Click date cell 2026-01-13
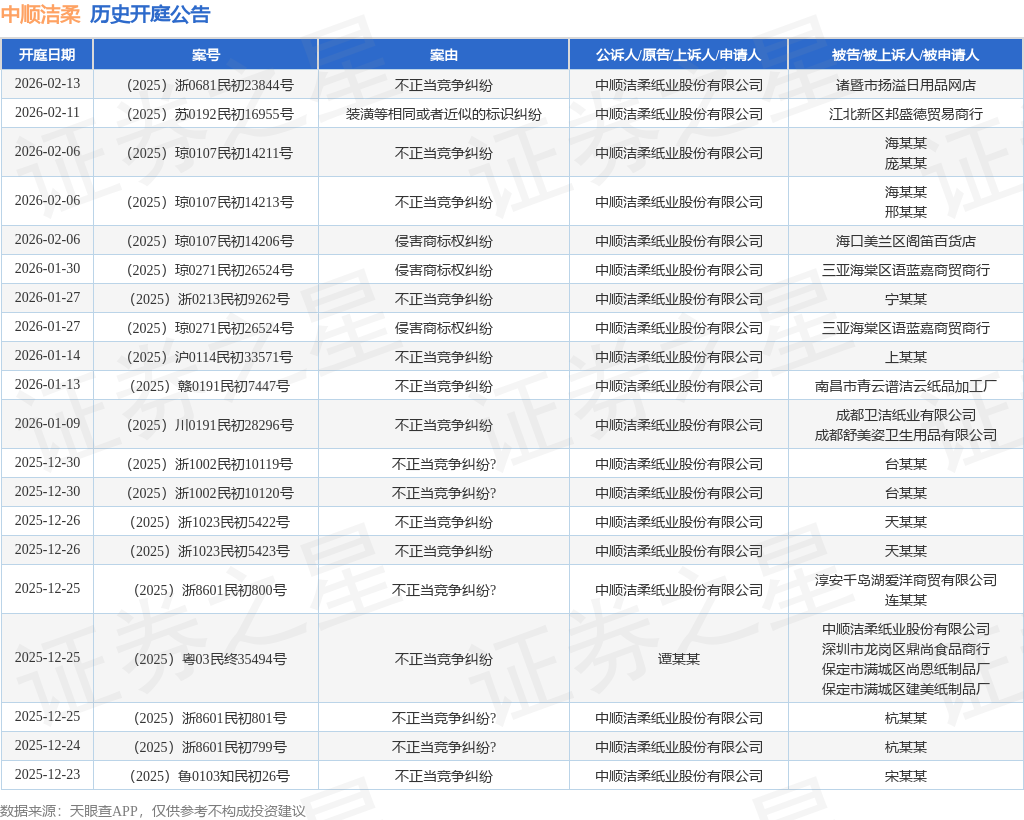 (x=47, y=384)
